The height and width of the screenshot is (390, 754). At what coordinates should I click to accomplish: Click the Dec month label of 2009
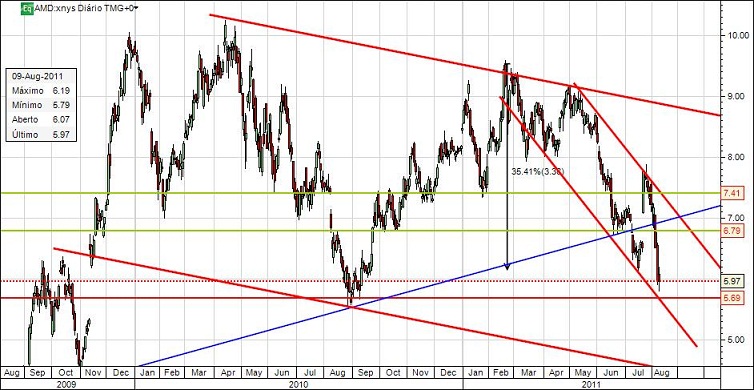(121, 373)
